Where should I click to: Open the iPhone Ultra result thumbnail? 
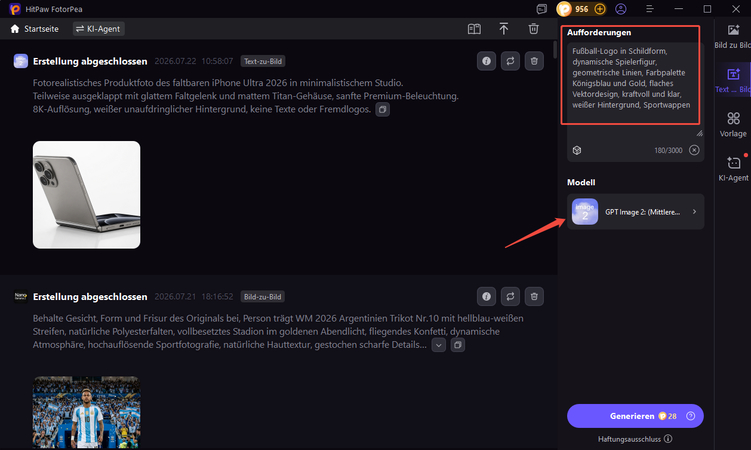[87, 195]
